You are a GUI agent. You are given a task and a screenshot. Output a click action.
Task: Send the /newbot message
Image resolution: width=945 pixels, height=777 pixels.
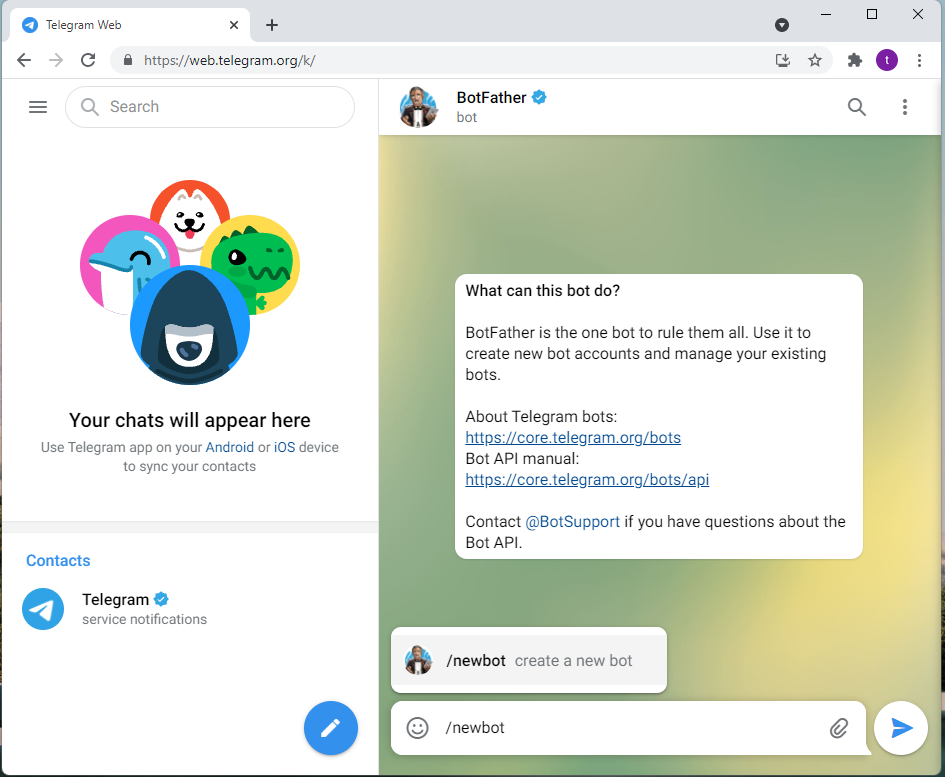(x=902, y=728)
